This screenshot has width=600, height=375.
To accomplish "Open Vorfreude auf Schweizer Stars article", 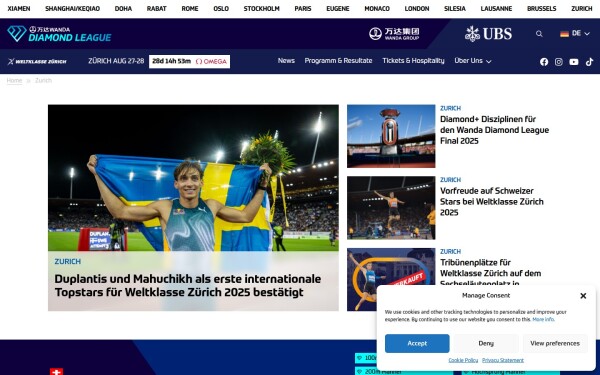I will [x=492, y=201].
